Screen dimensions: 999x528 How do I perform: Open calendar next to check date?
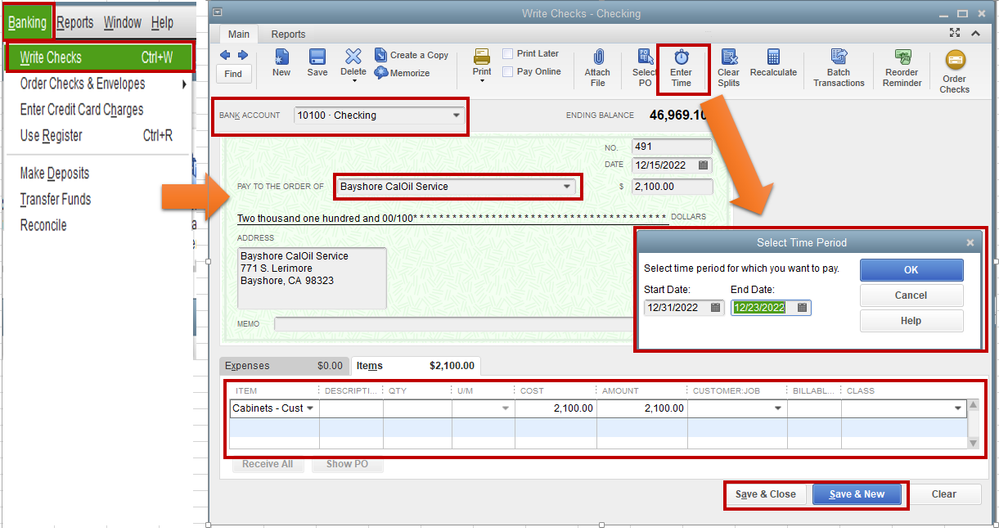[703, 165]
